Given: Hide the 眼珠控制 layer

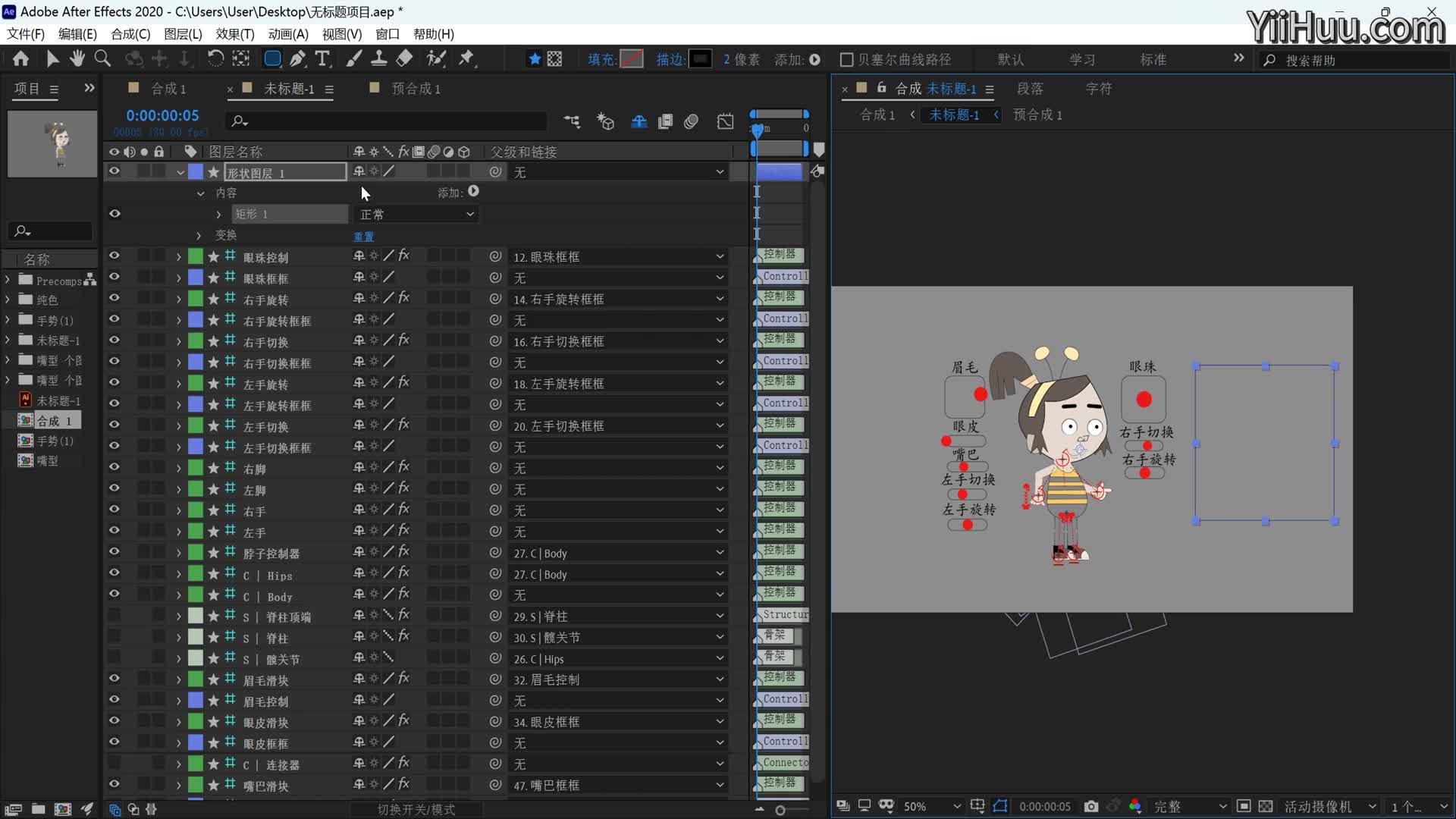Looking at the screenshot, I should click(x=114, y=256).
